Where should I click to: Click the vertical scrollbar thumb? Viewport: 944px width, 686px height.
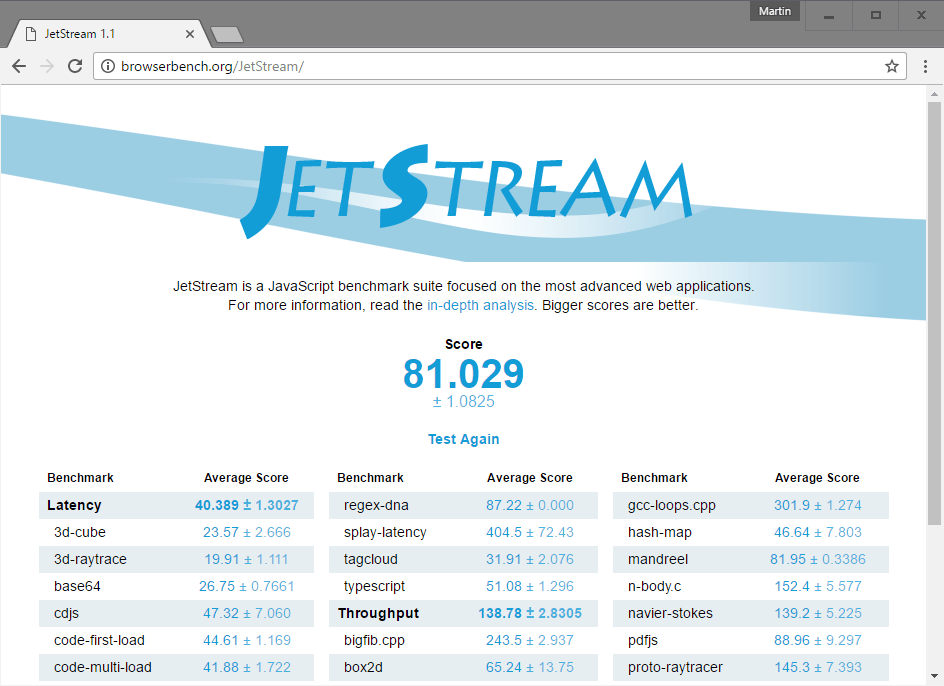934,313
